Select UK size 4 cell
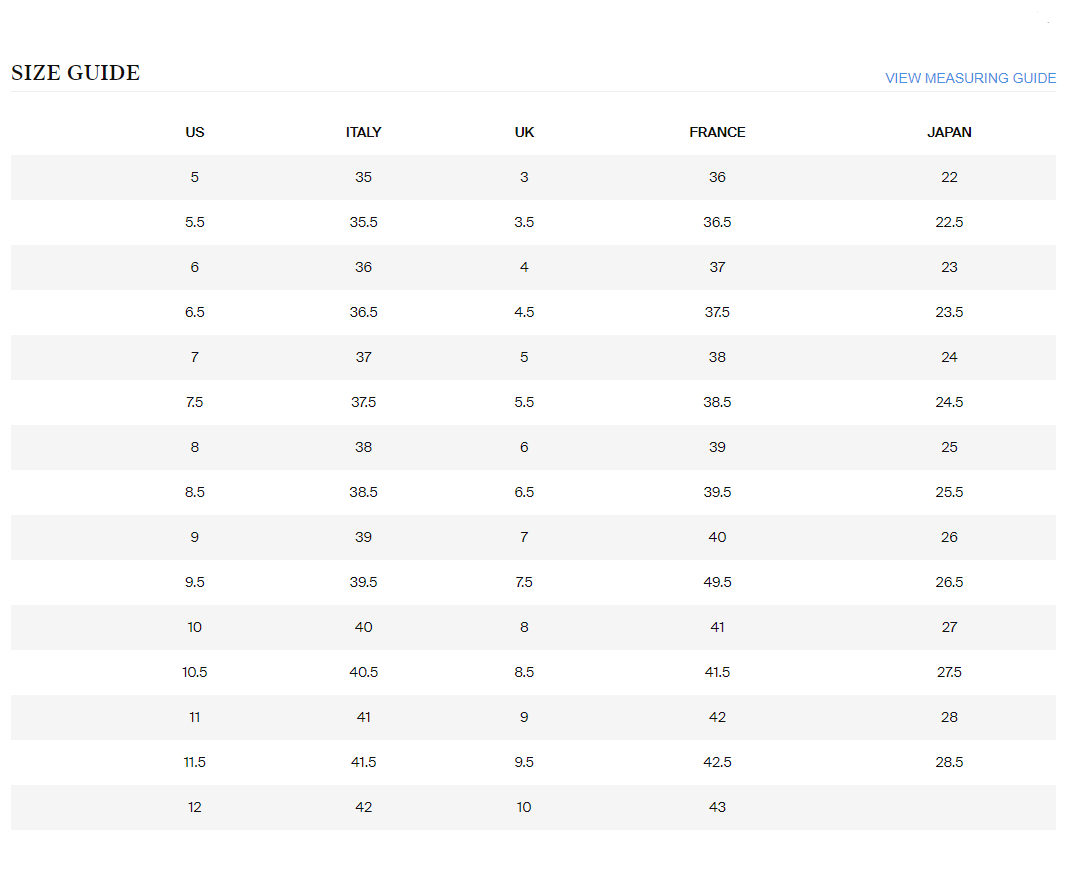The image size is (1068, 885). [x=524, y=267]
